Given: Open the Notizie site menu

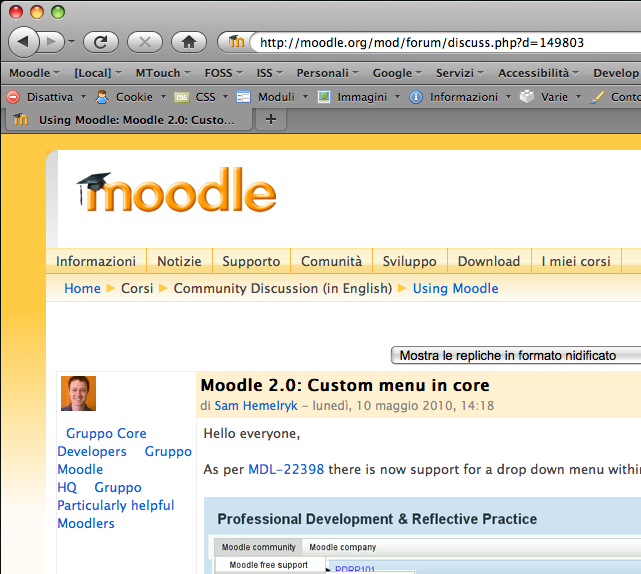Looking at the screenshot, I should pos(179,261).
